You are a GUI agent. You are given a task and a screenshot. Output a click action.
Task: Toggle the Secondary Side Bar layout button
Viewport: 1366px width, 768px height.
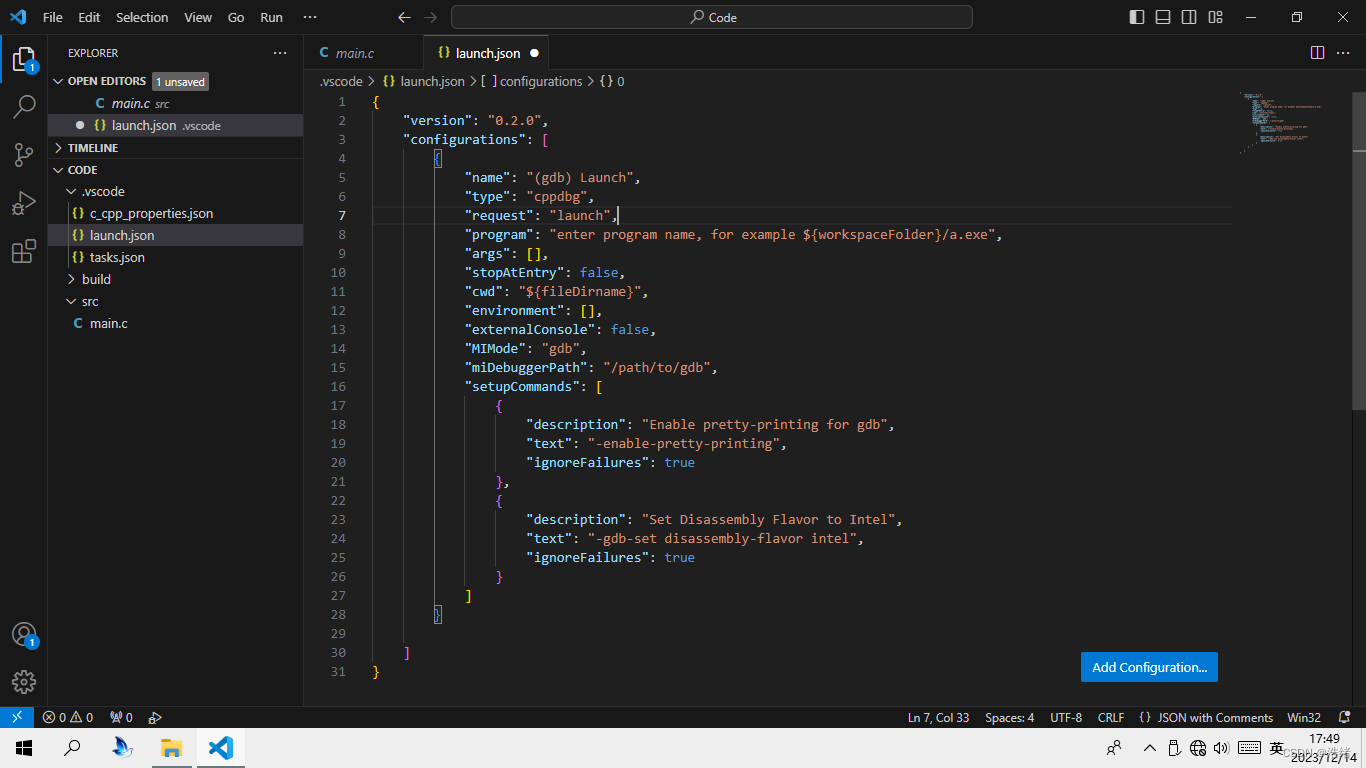coord(1189,17)
